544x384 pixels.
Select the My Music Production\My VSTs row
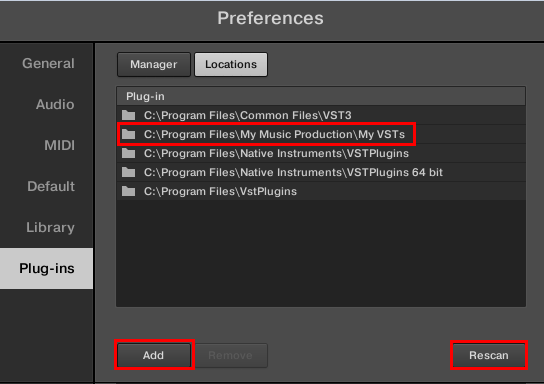pyautogui.click(x=321, y=134)
